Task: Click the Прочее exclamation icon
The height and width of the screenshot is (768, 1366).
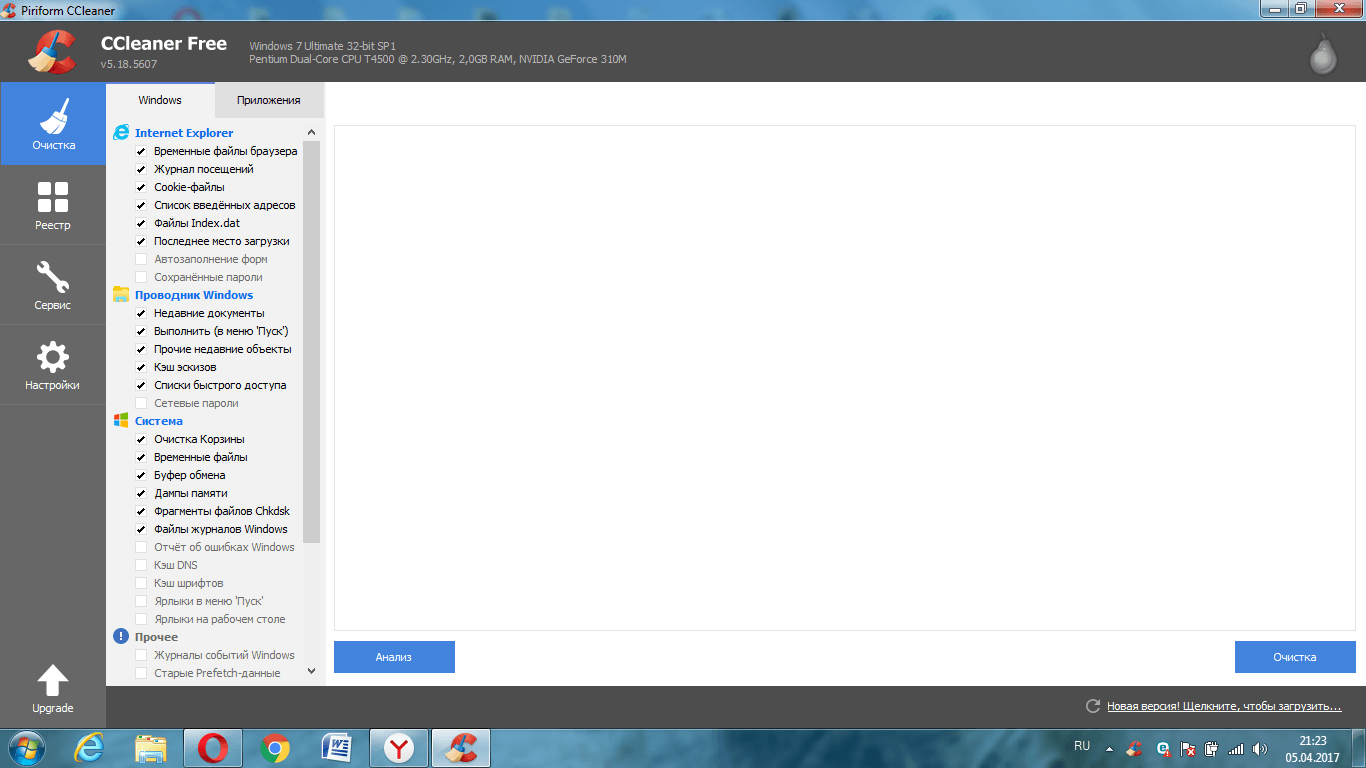Action: pos(121,636)
